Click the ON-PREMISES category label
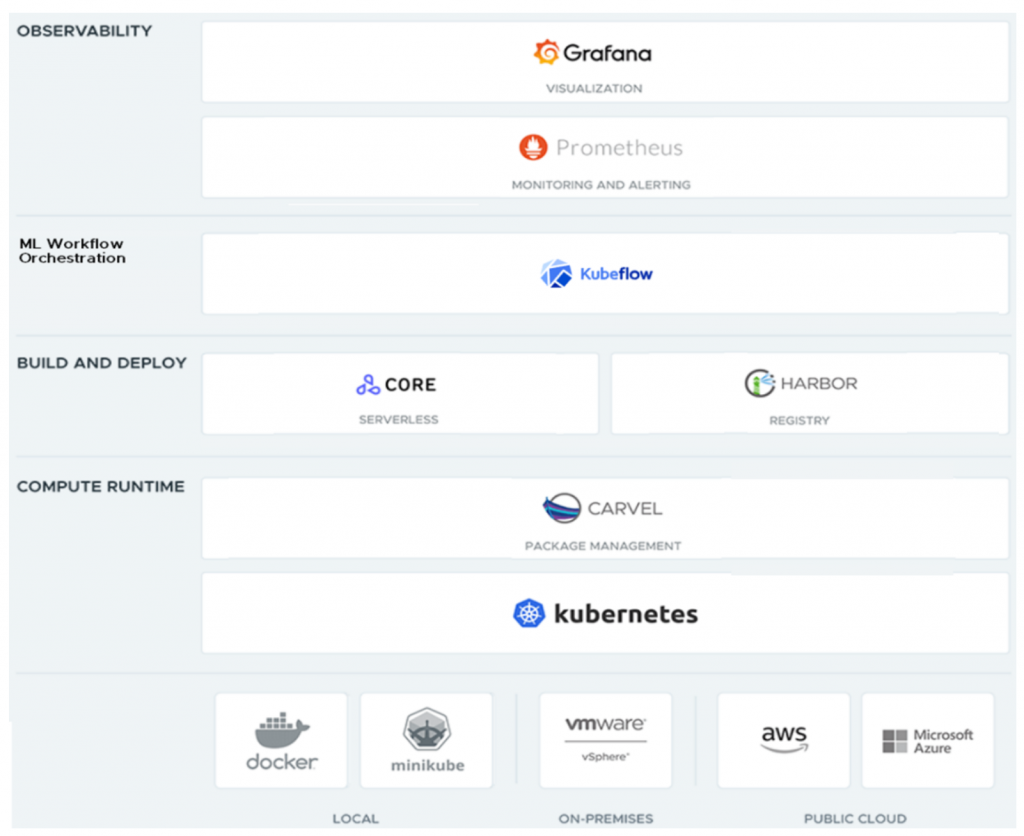The height and width of the screenshot is (836, 1024). (605, 818)
